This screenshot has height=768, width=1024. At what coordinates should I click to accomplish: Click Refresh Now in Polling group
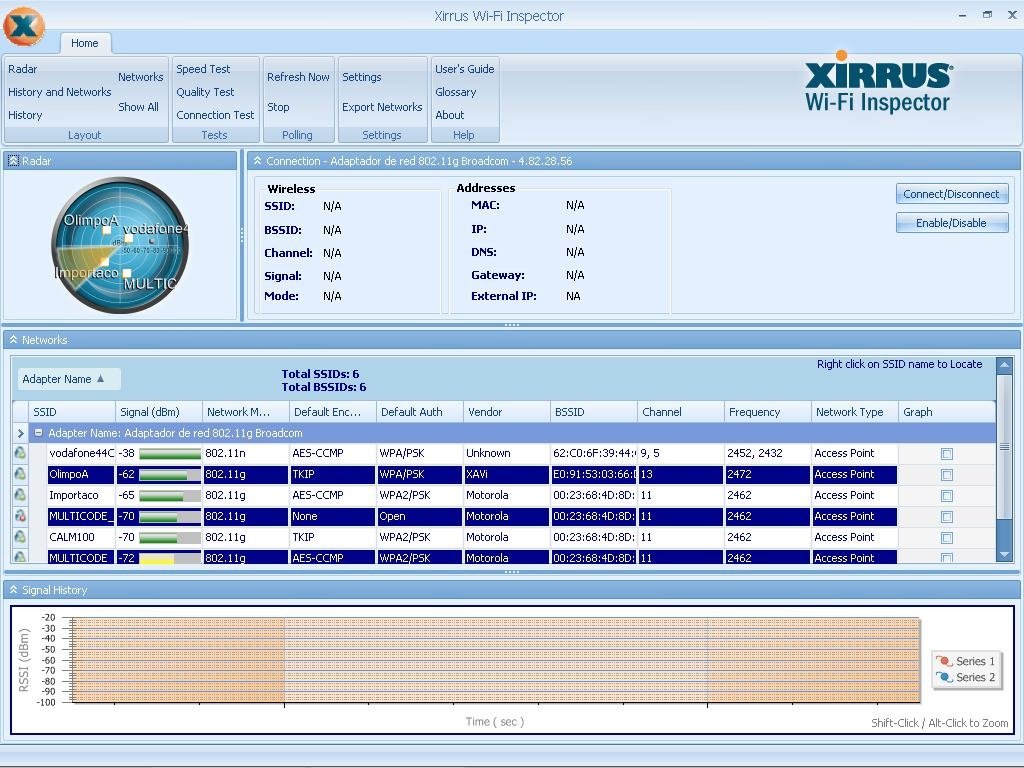pos(298,77)
